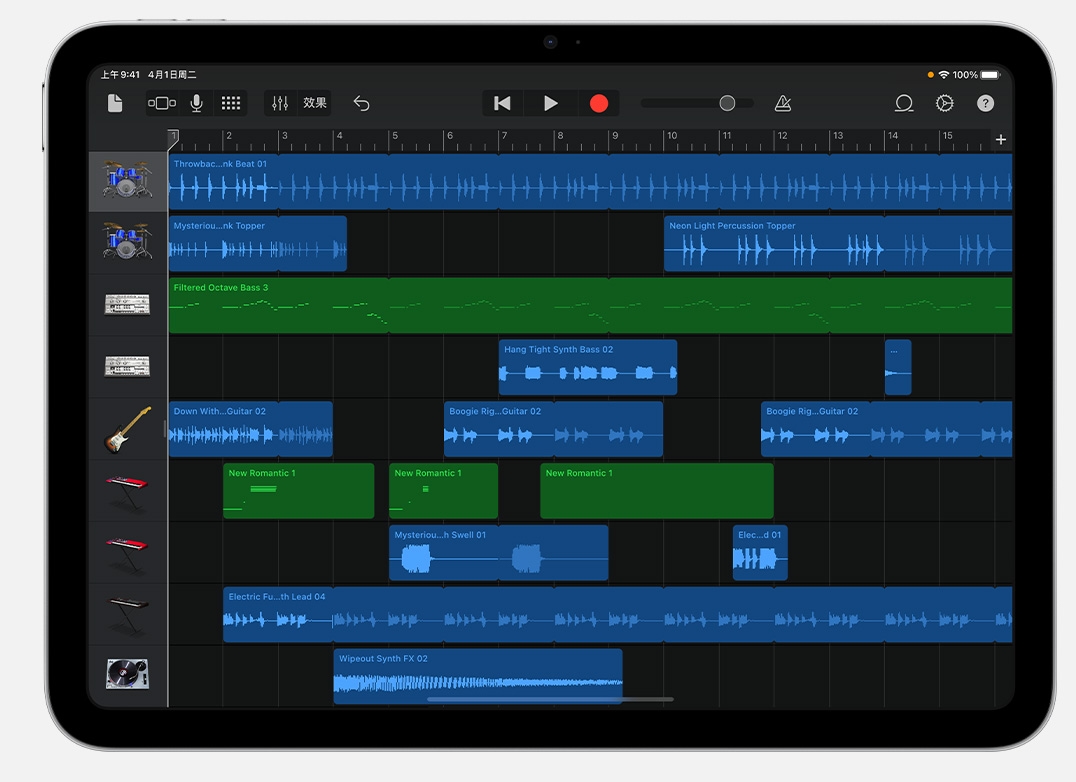Open the 效果 effects panel

[315, 103]
